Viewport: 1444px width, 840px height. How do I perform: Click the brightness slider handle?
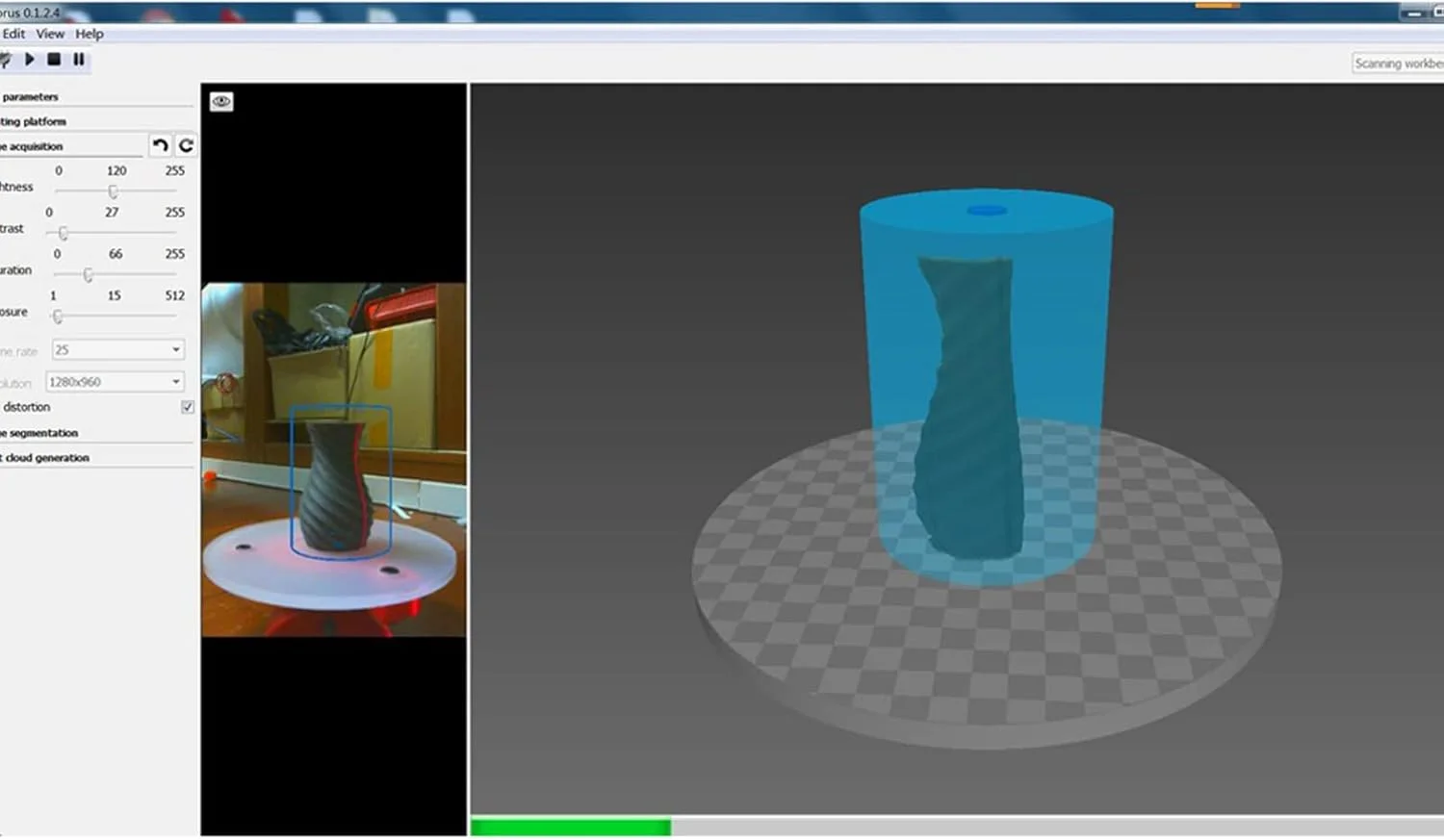click(x=113, y=191)
